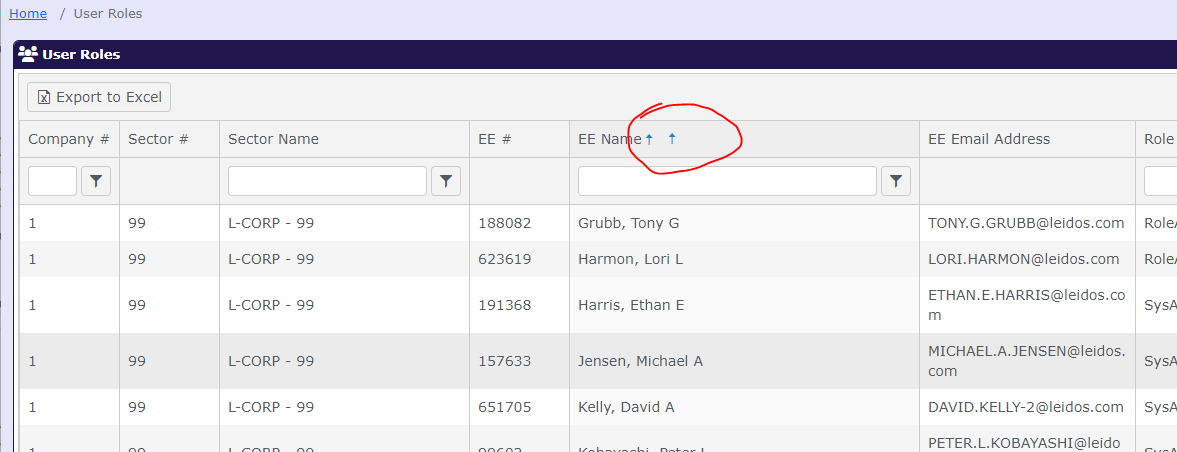Viewport: 1177px width, 452px height.
Task: Sort by the Sector # column header
Action: click(158, 139)
